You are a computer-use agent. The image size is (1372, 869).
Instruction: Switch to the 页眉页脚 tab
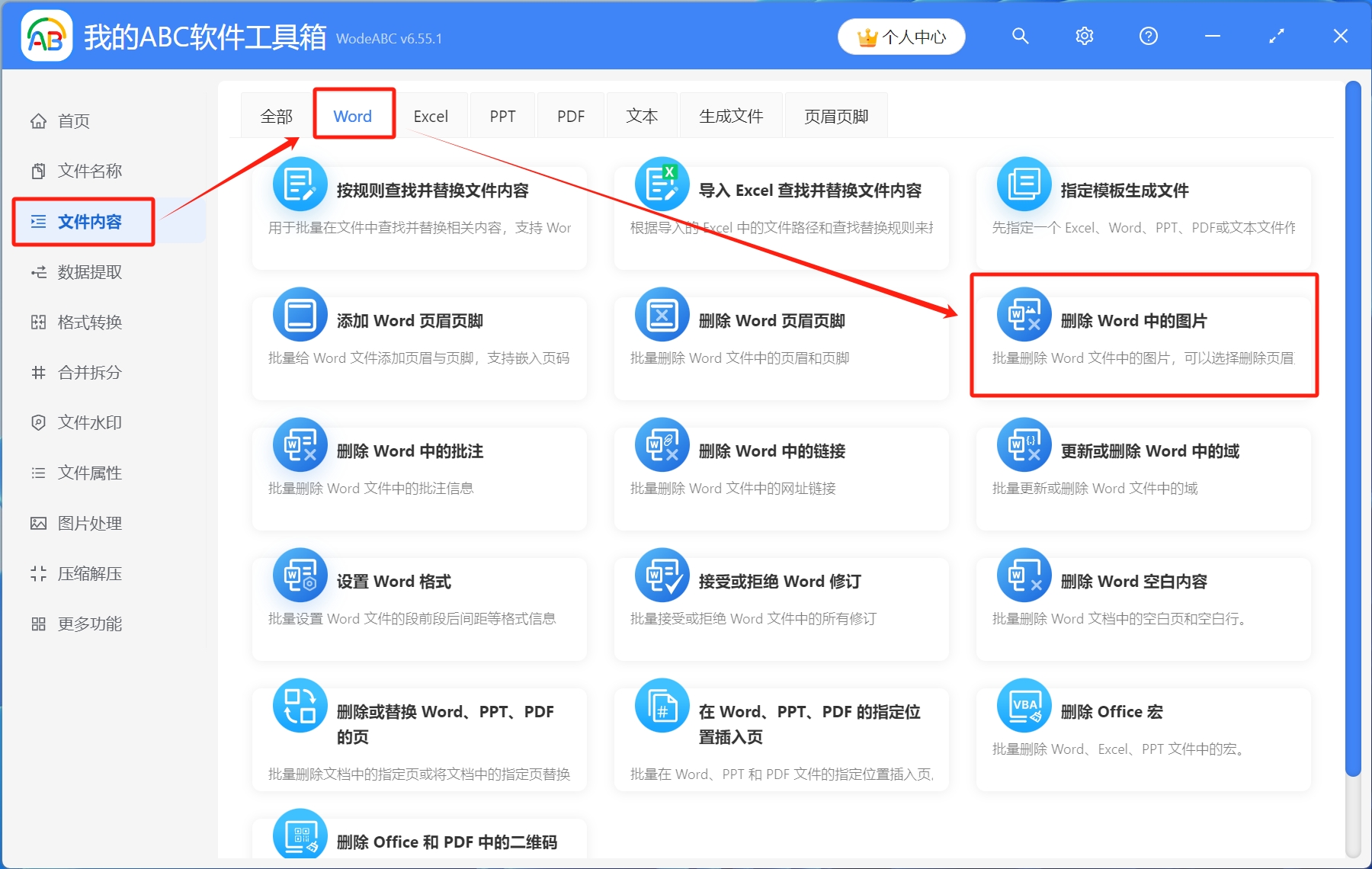(835, 115)
